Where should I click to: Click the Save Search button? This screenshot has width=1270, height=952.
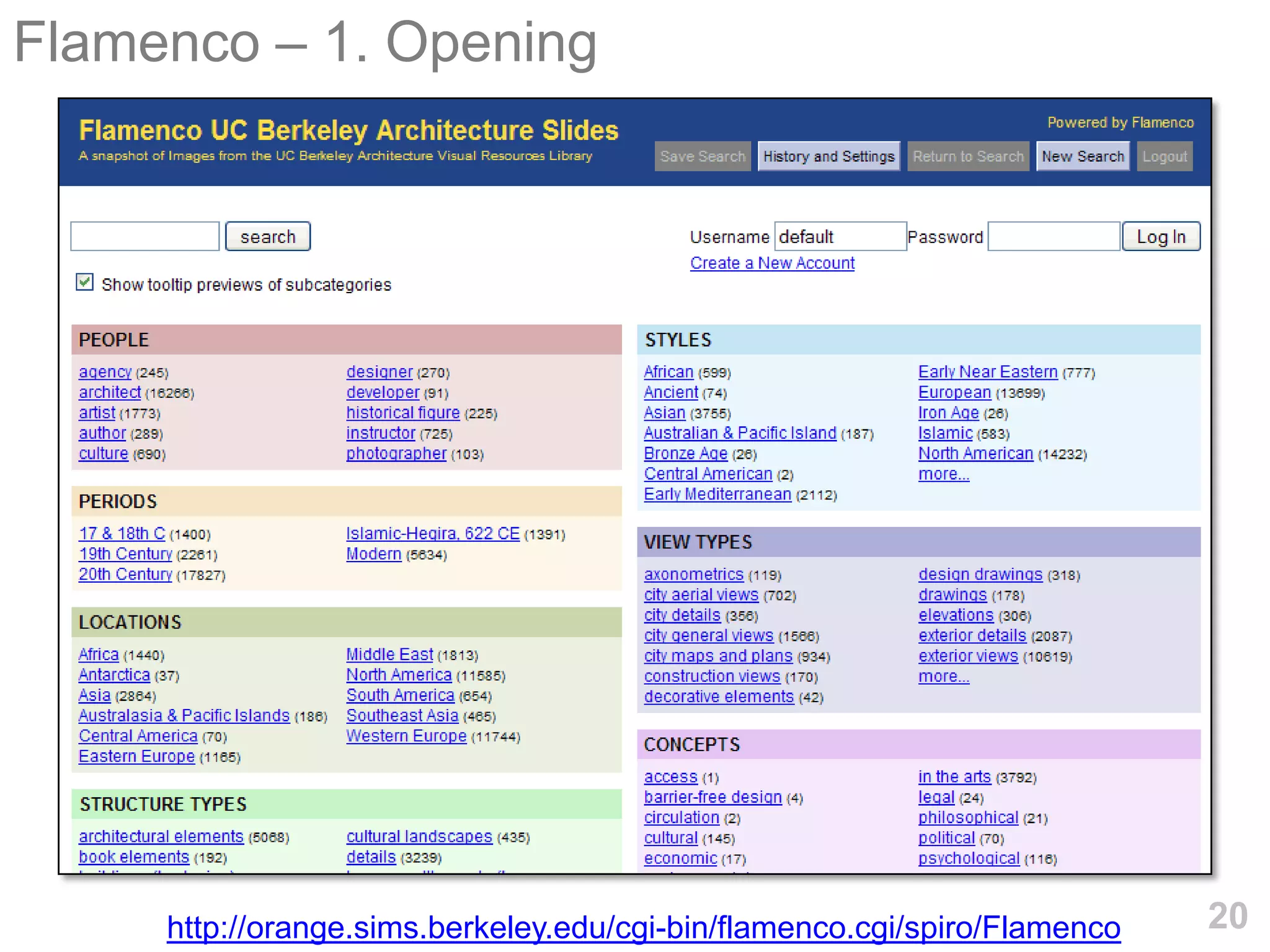[x=703, y=156]
